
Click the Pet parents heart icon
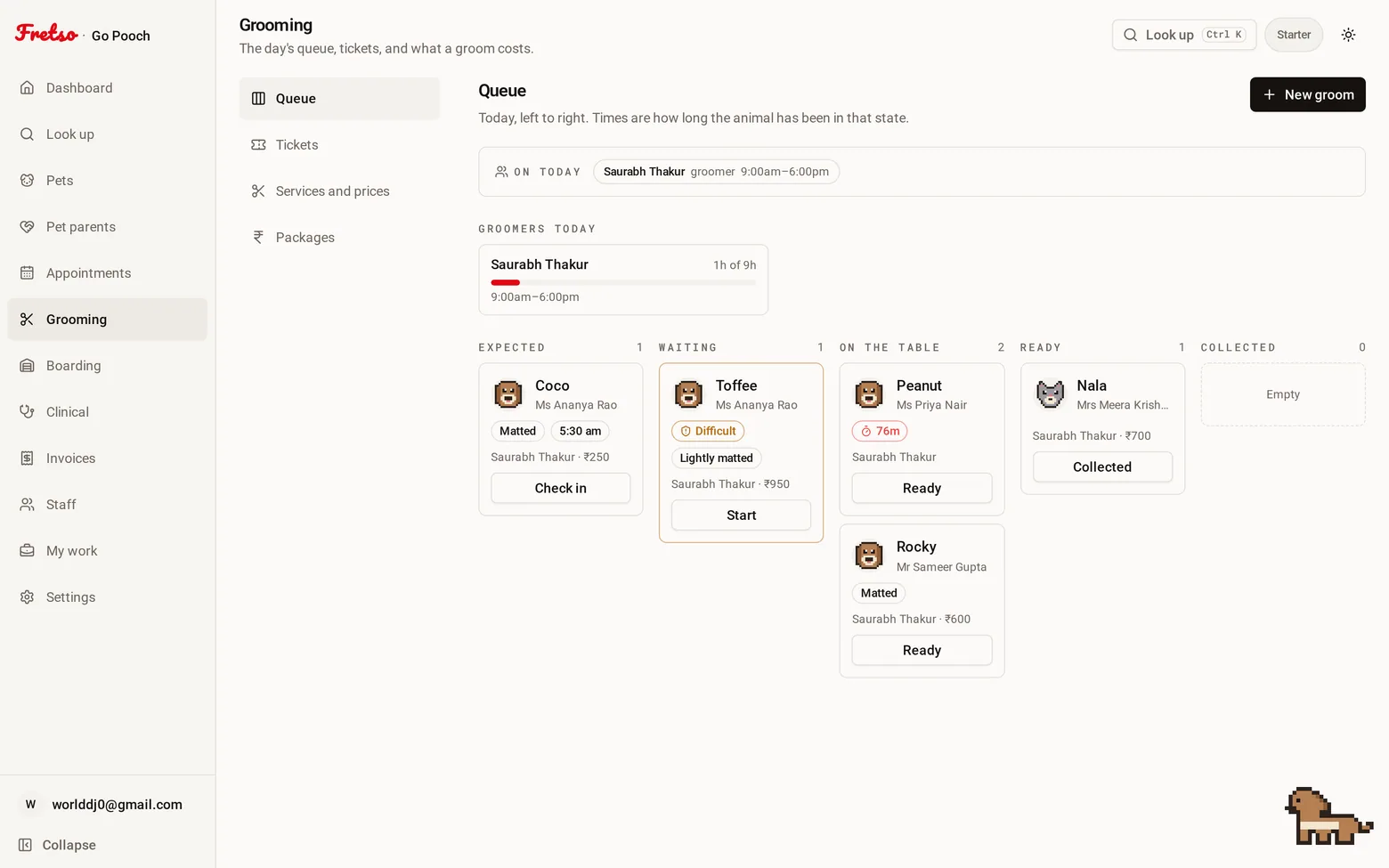click(x=27, y=226)
